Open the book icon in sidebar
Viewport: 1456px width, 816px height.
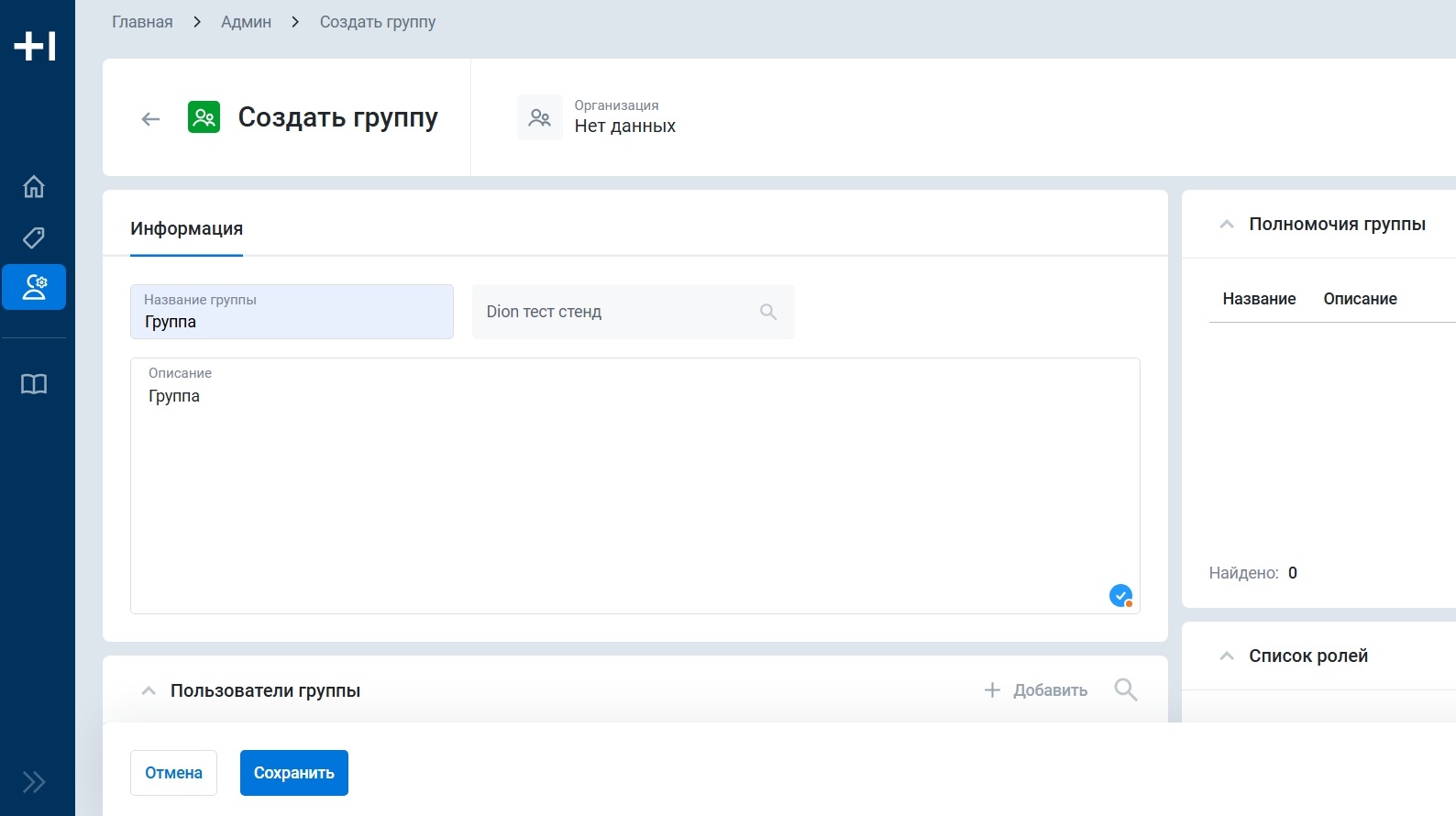34,384
